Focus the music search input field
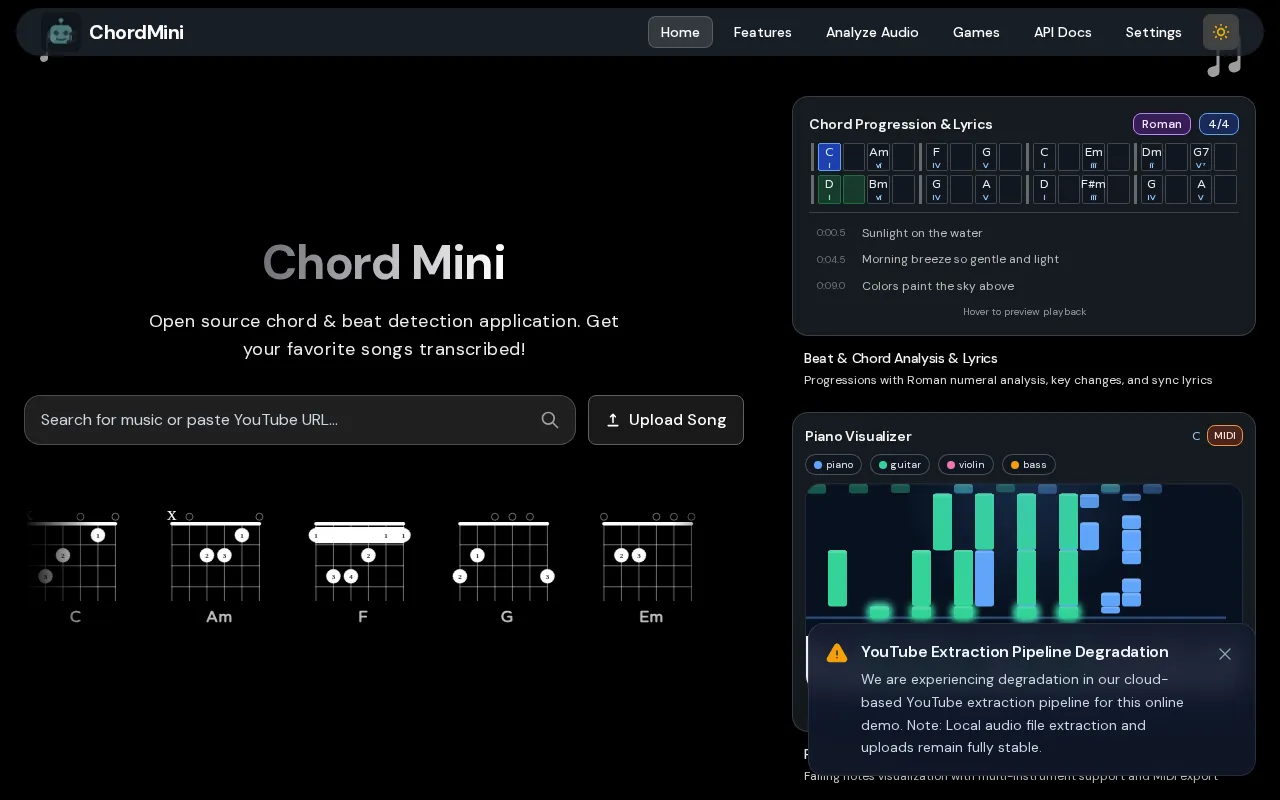The width and height of the screenshot is (1280, 800). click(300, 420)
